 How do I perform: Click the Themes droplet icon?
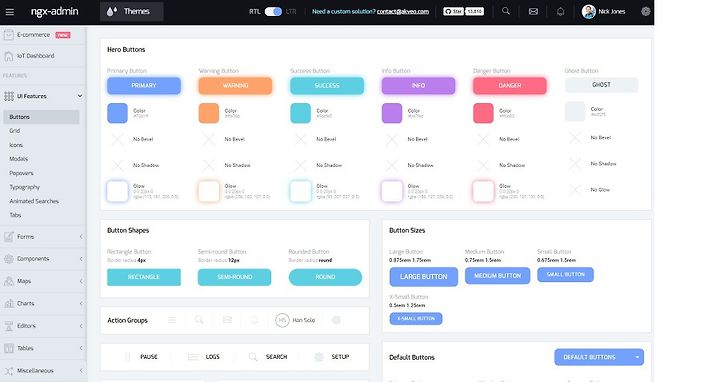(112, 11)
